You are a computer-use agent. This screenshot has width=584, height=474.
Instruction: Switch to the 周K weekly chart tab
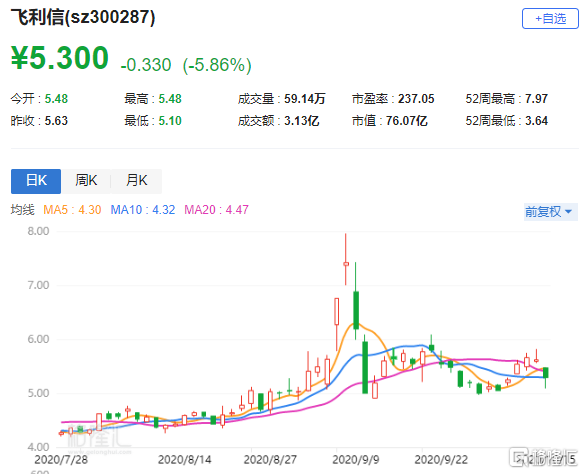[x=86, y=181]
